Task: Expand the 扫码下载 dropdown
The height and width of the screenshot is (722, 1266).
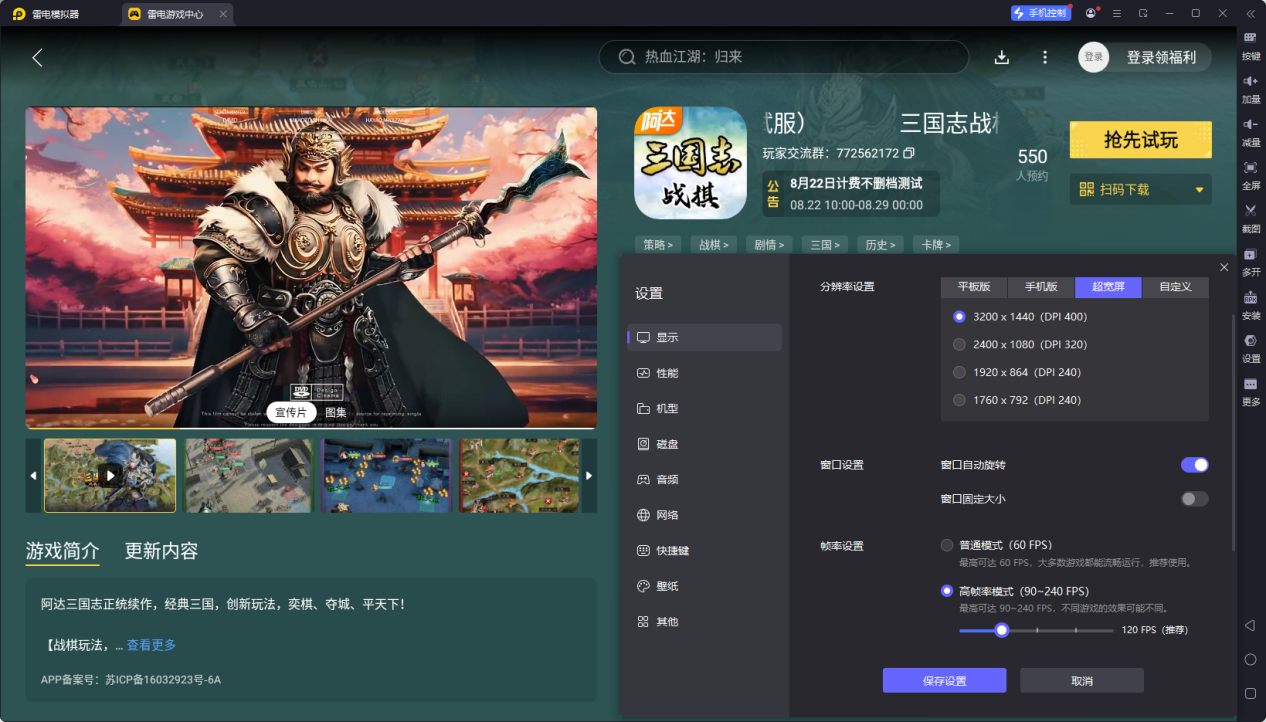Action: pyautogui.click(x=1199, y=190)
